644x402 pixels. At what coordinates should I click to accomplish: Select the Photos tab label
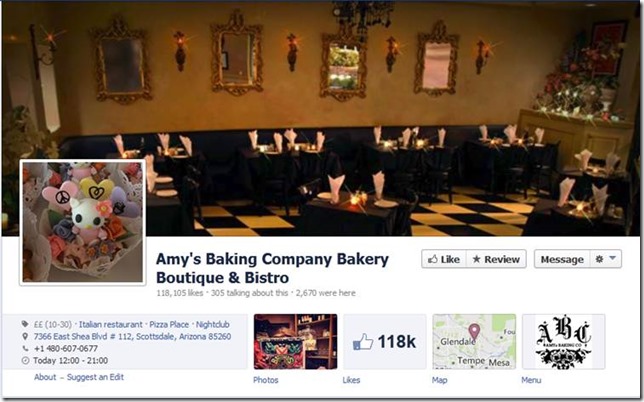coord(266,380)
